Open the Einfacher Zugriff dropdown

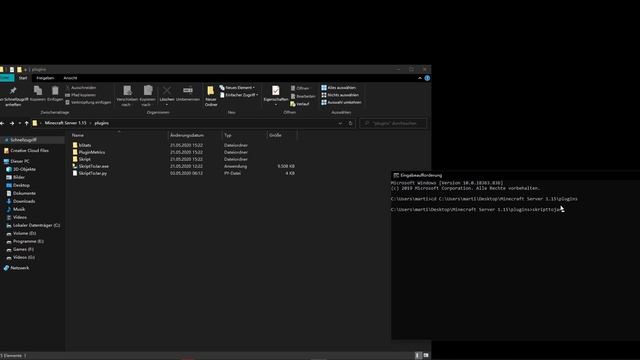point(239,95)
